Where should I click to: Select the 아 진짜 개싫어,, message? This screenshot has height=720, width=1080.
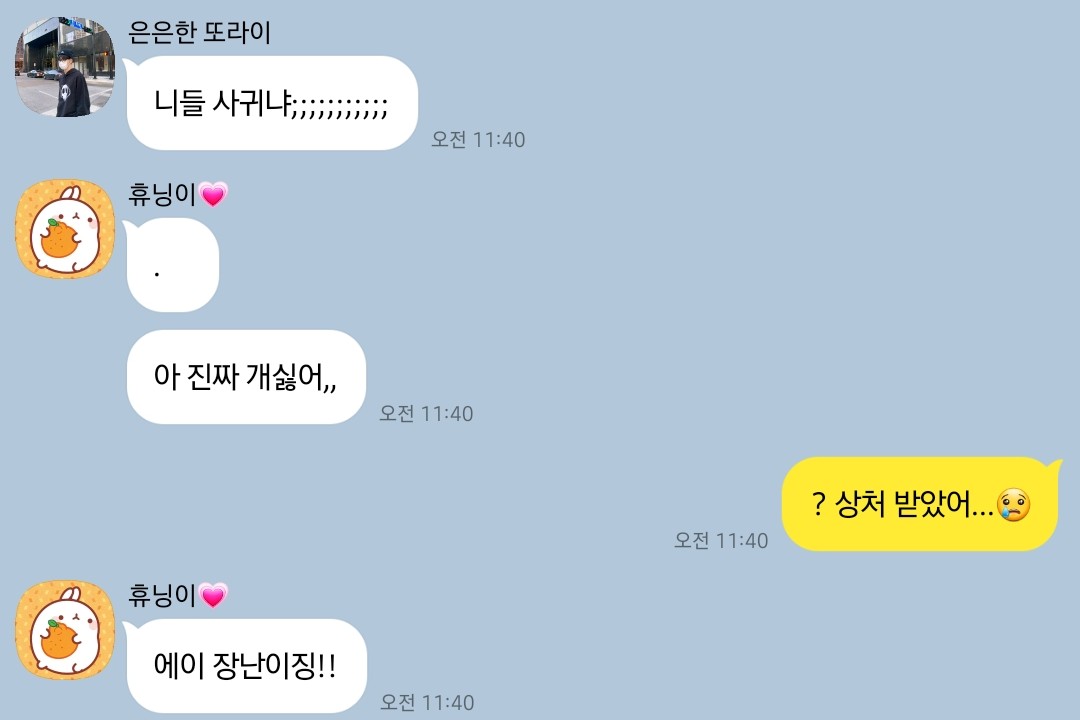point(246,377)
